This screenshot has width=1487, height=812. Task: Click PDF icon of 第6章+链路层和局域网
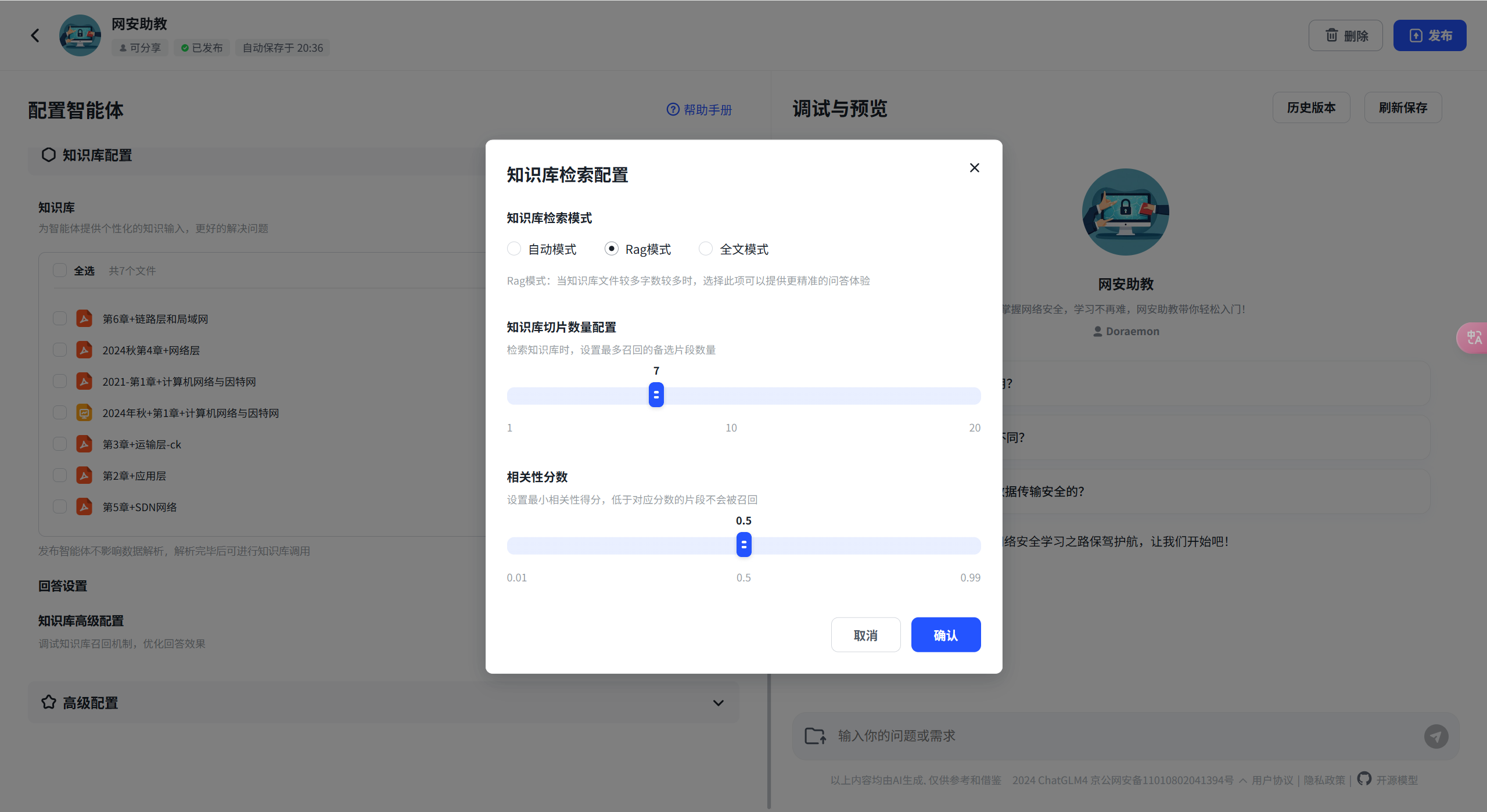click(84, 318)
